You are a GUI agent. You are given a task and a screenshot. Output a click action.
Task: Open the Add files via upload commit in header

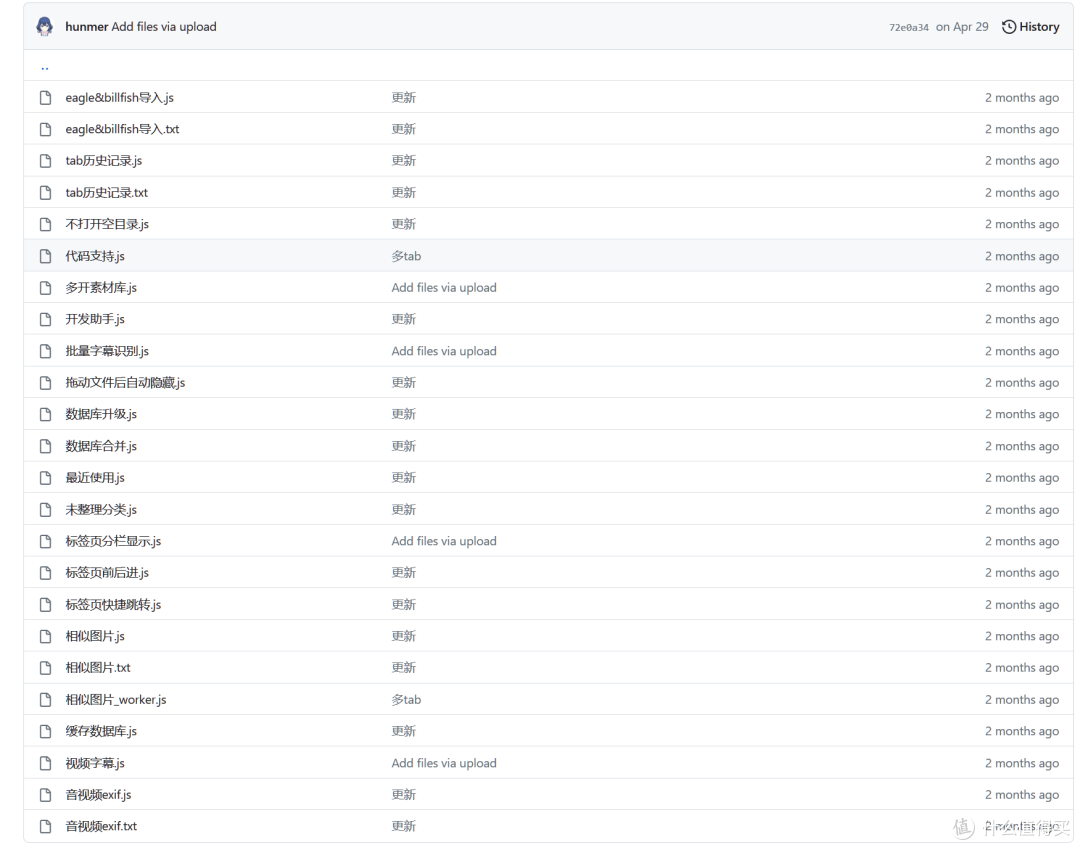coord(164,27)
